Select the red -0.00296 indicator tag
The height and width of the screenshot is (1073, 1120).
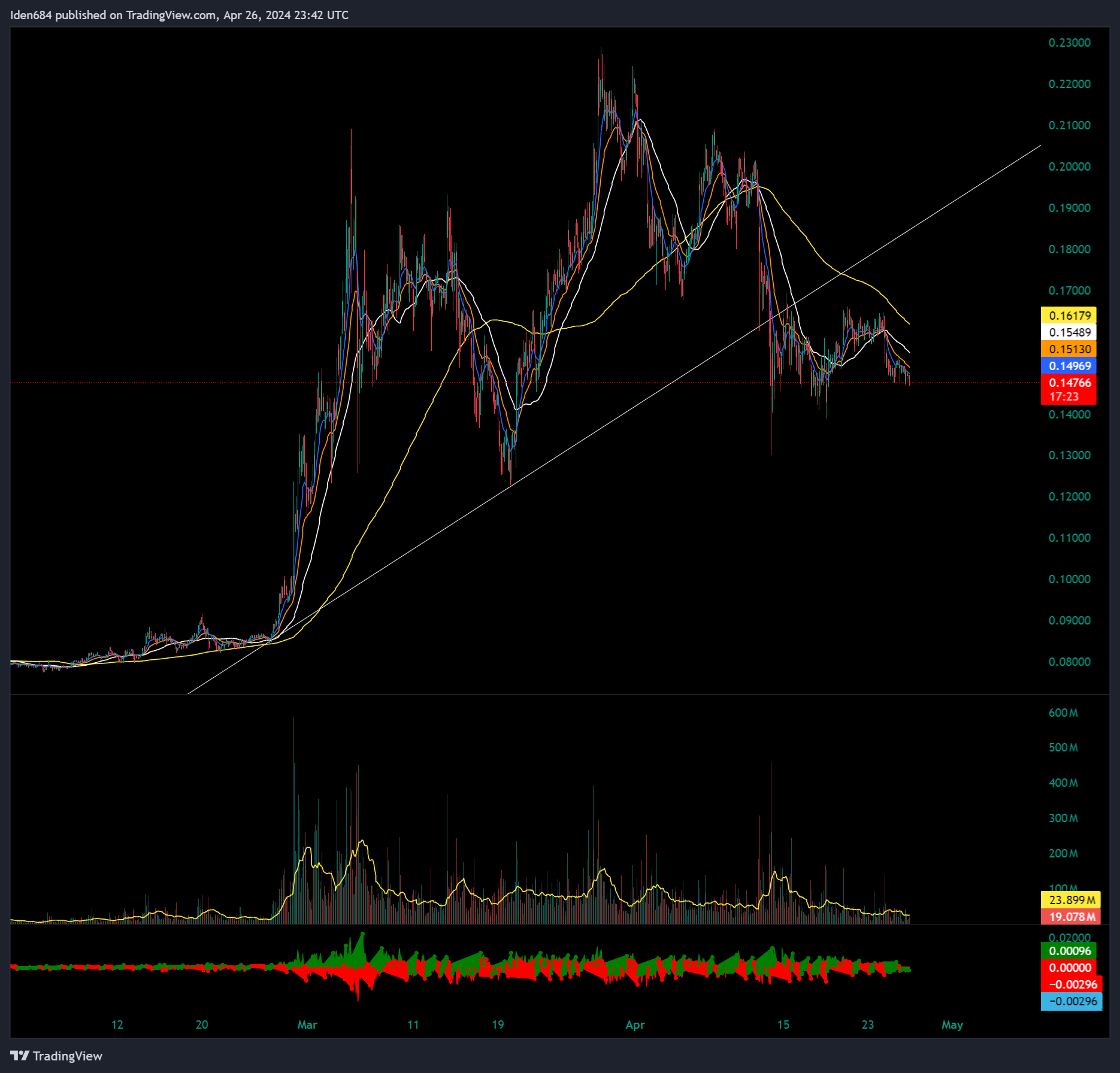pyautogui.click(x=1071, y=984)
